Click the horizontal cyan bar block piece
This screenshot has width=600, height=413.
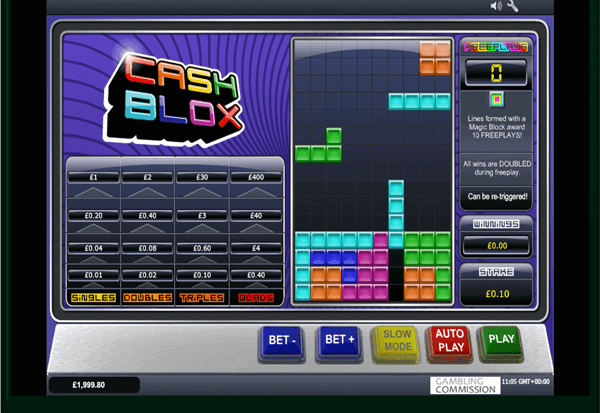[x=419, y=101]
